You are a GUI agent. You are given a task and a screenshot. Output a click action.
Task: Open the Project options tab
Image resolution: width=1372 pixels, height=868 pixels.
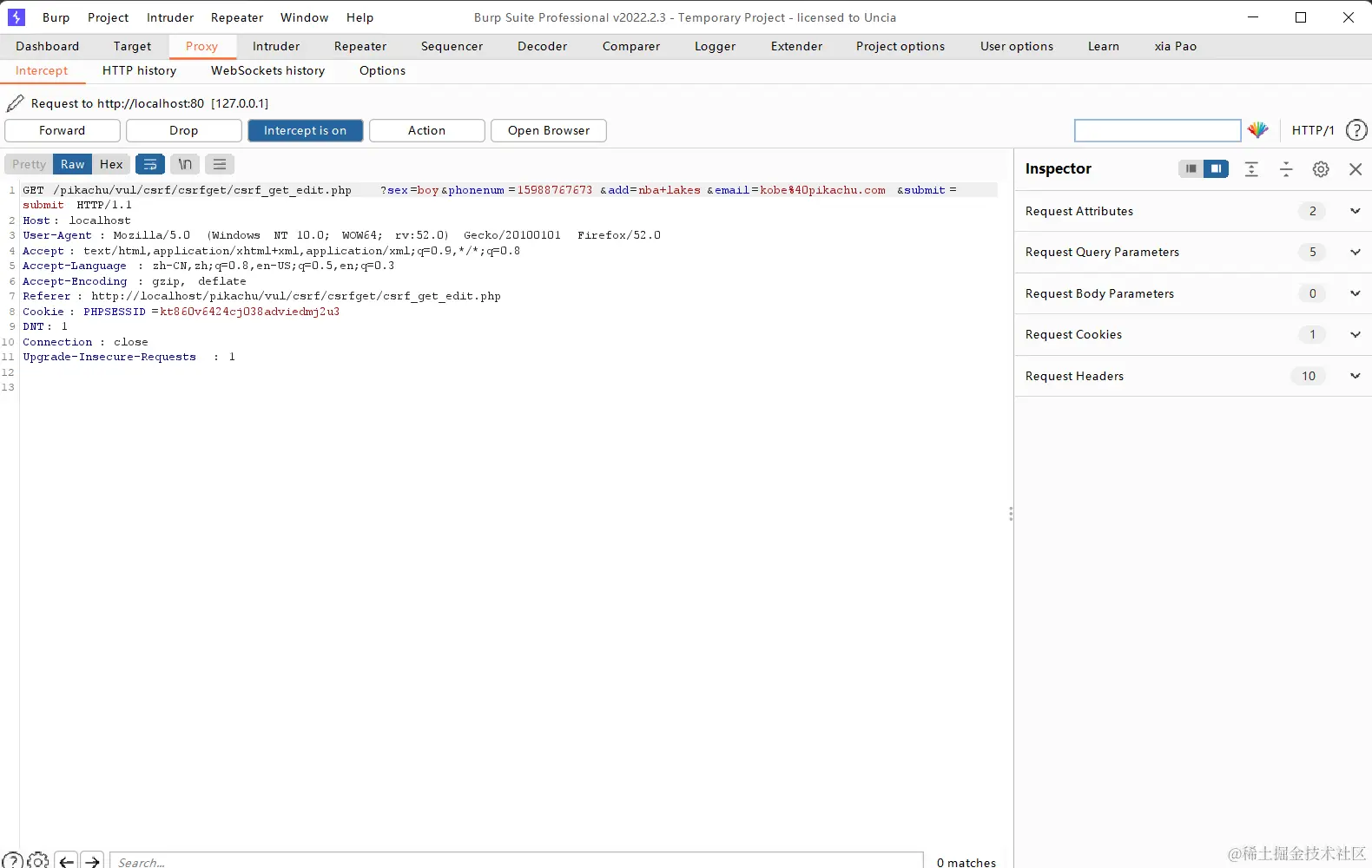[900, 46]
